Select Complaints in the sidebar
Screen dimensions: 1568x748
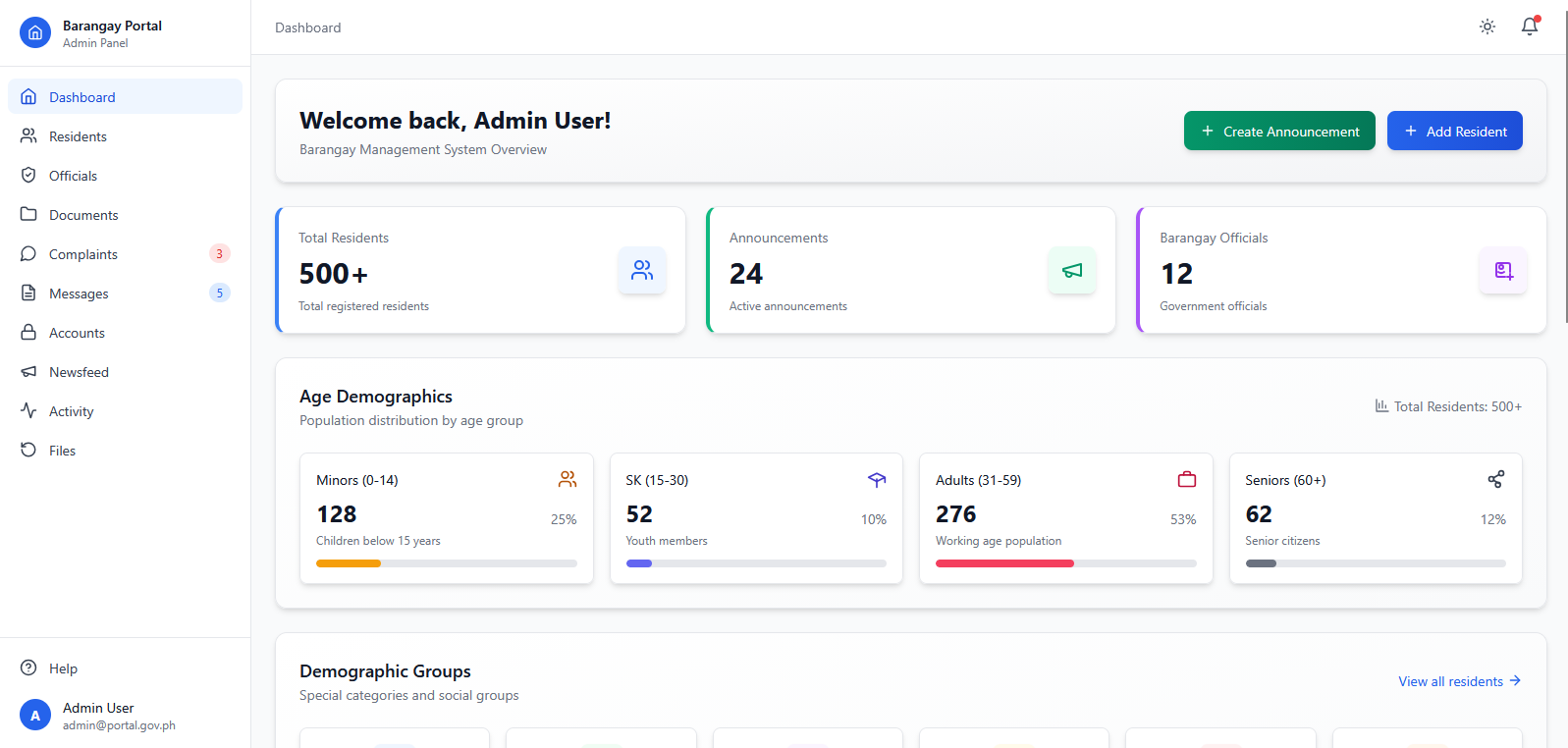point(126,253)
